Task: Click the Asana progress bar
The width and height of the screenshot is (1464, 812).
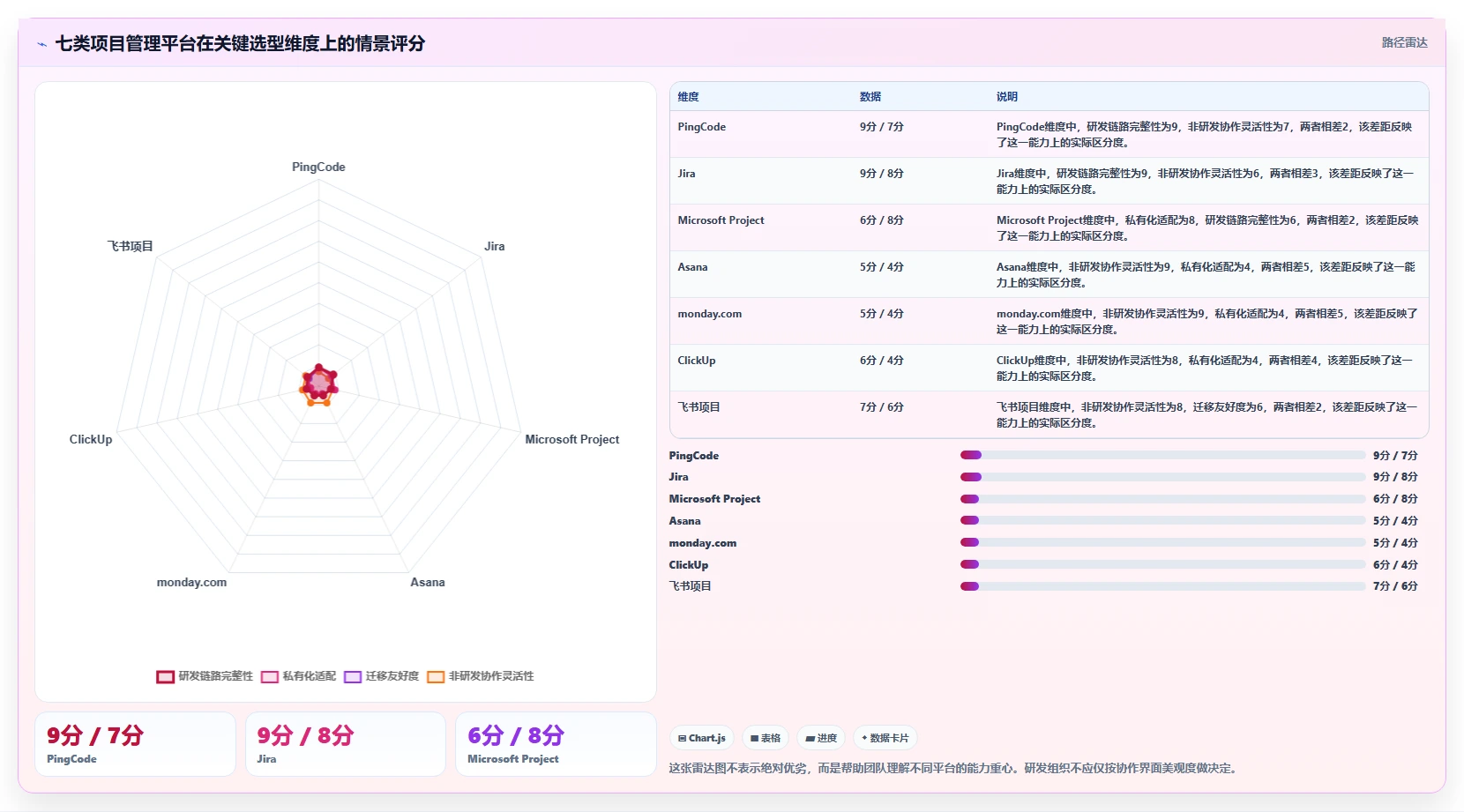Action: tap(1162, 520)
